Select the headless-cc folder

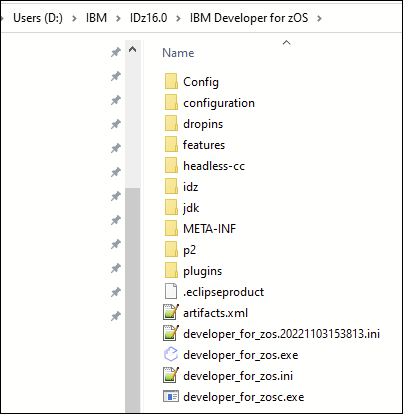click(214, 166)
